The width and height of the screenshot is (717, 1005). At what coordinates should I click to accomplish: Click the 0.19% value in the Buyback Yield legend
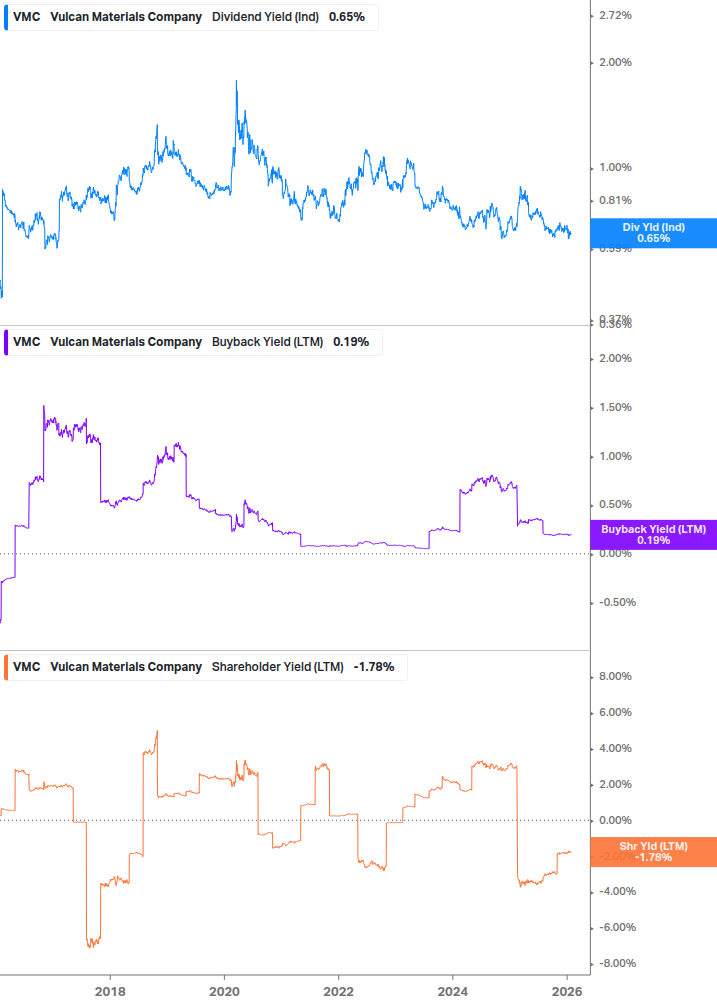pos(350,342)
